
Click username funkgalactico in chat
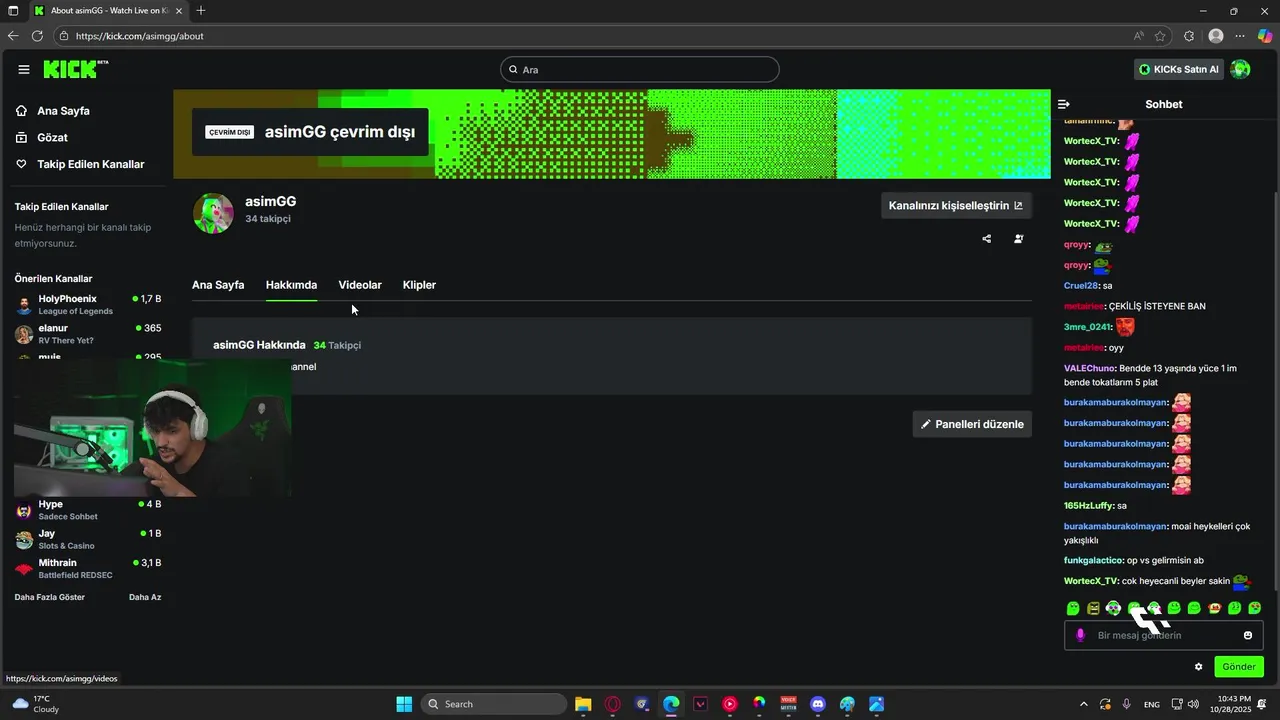1094,560
